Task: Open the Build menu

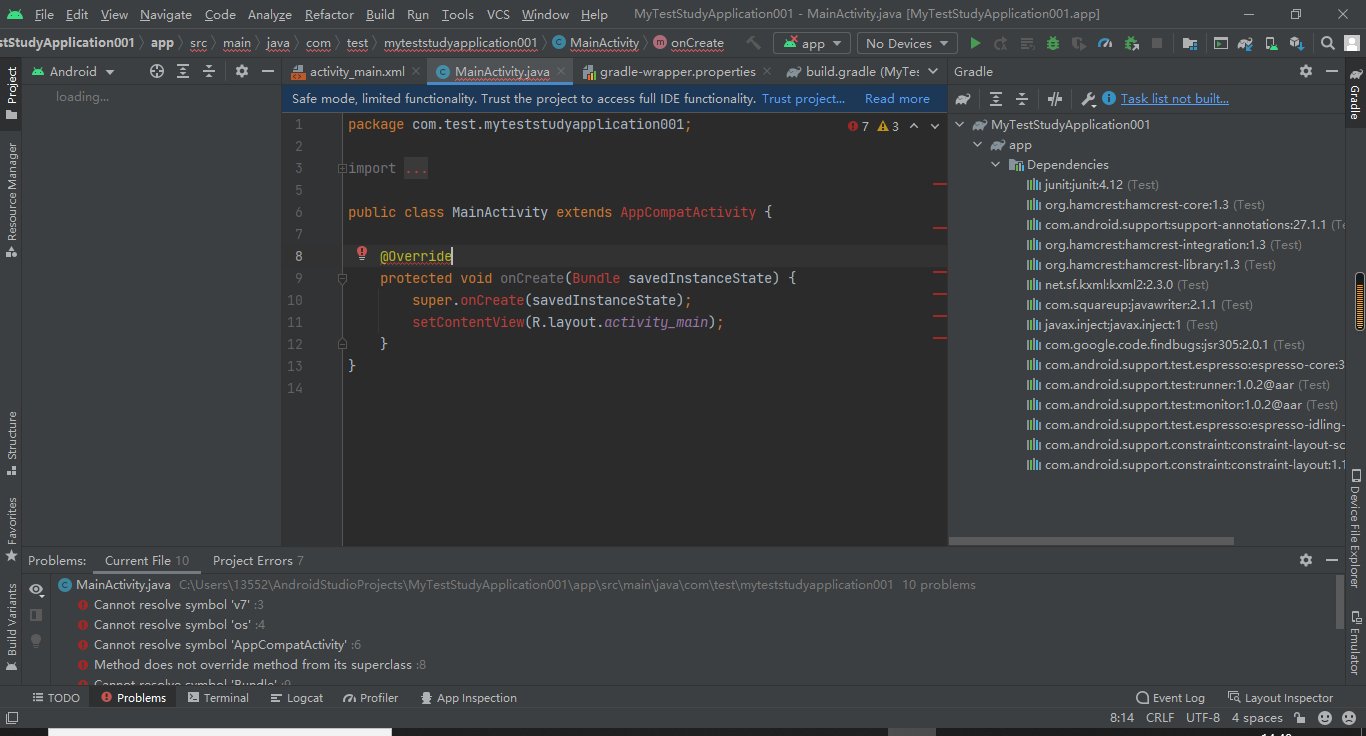Action: (380, 14)
